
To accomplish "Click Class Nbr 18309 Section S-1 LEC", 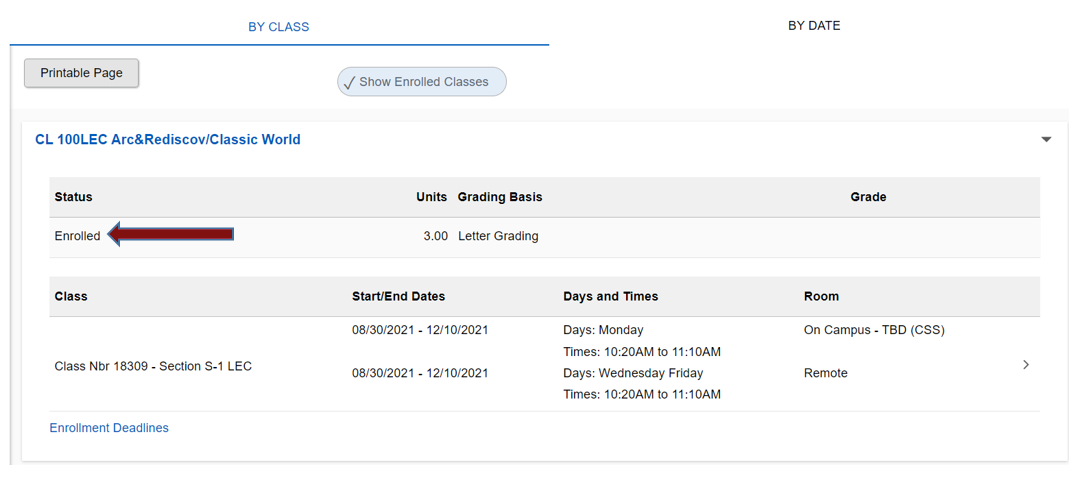I will 153,366.
